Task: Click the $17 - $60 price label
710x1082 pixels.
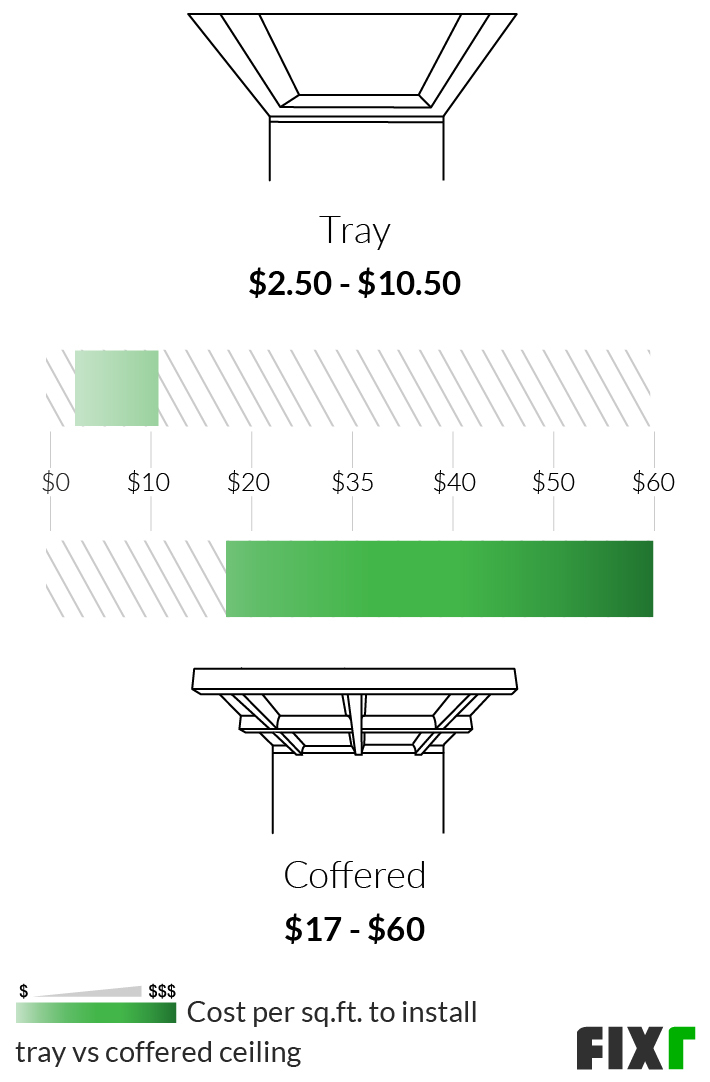Action: pyautogui.click(x=355, y=929)
